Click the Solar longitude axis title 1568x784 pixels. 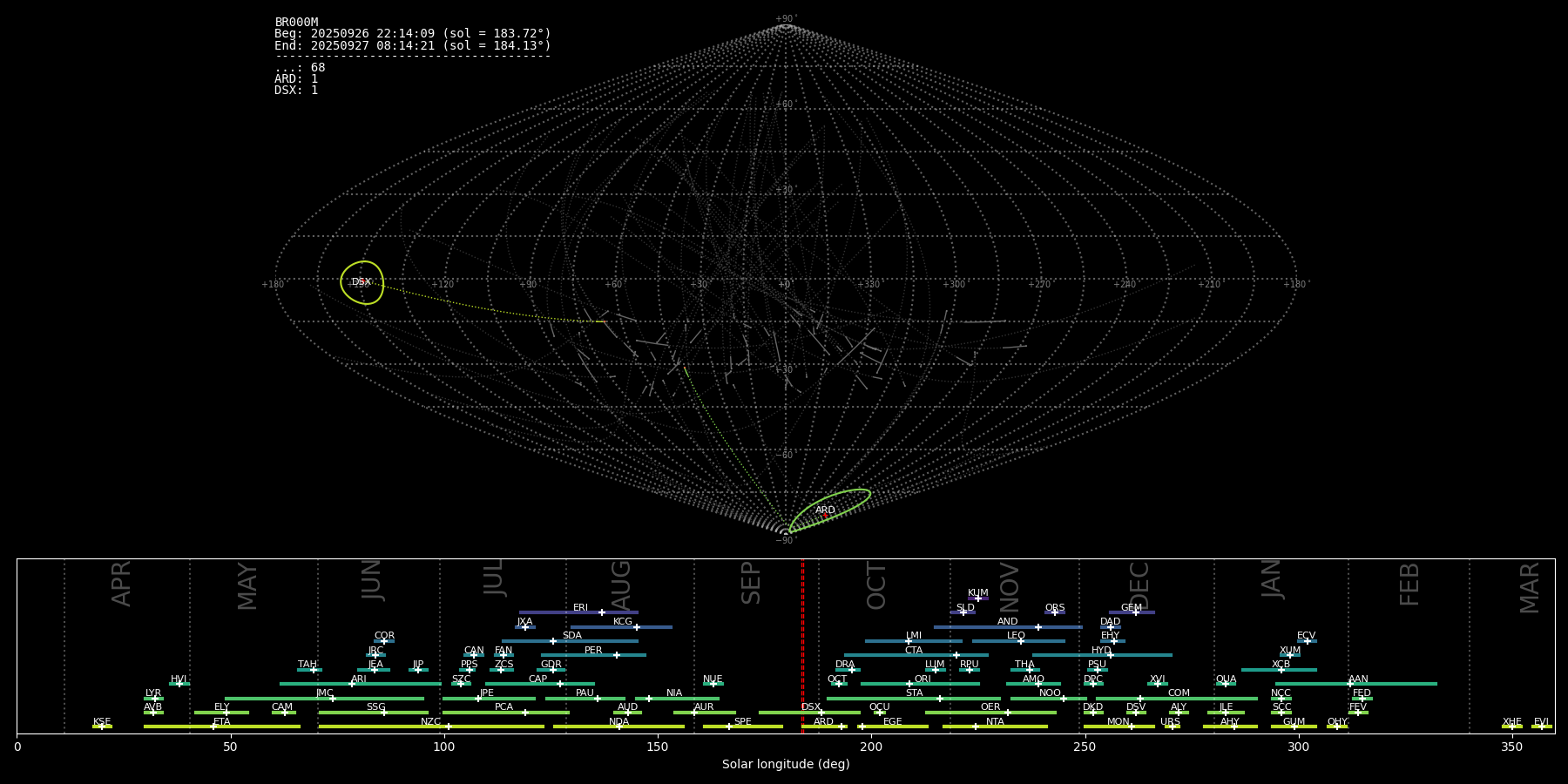pos(785,765)
